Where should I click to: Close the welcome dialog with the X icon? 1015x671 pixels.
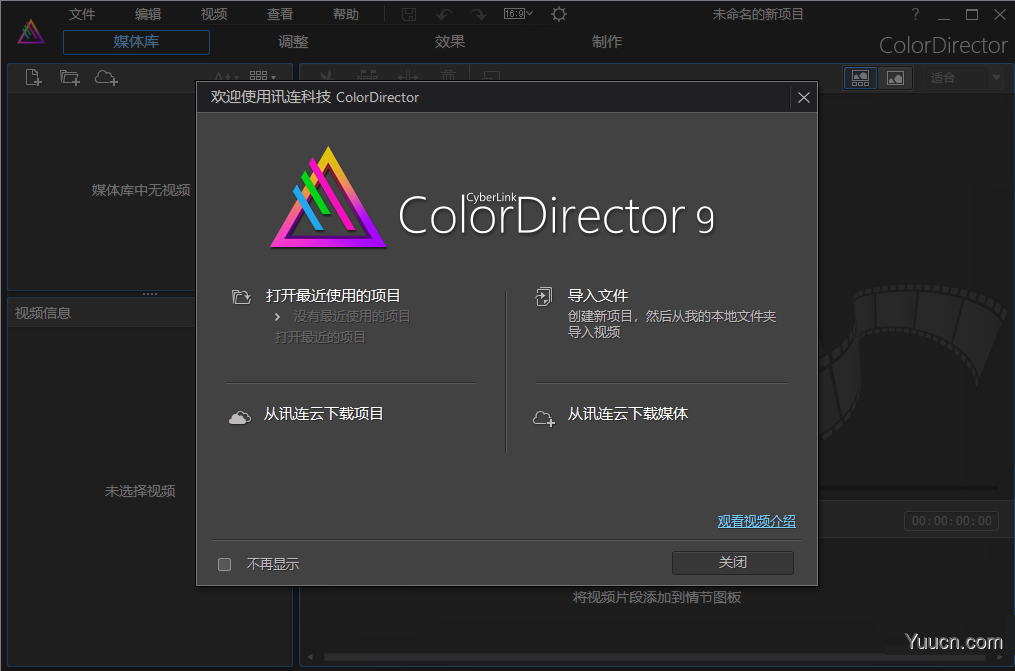click(x=803, y=97)
